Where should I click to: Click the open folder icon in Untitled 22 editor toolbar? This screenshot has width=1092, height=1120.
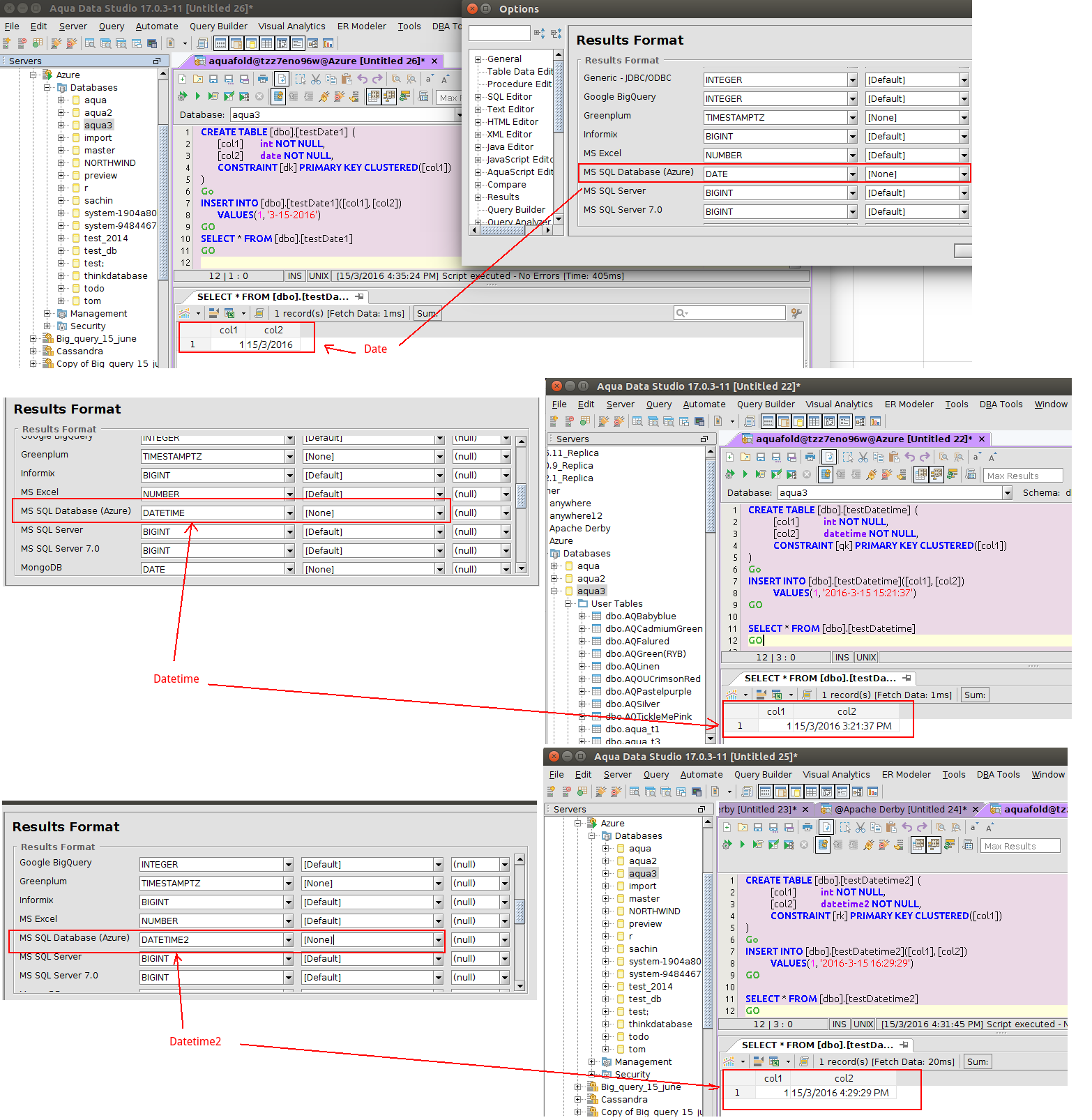click(745, 457)
